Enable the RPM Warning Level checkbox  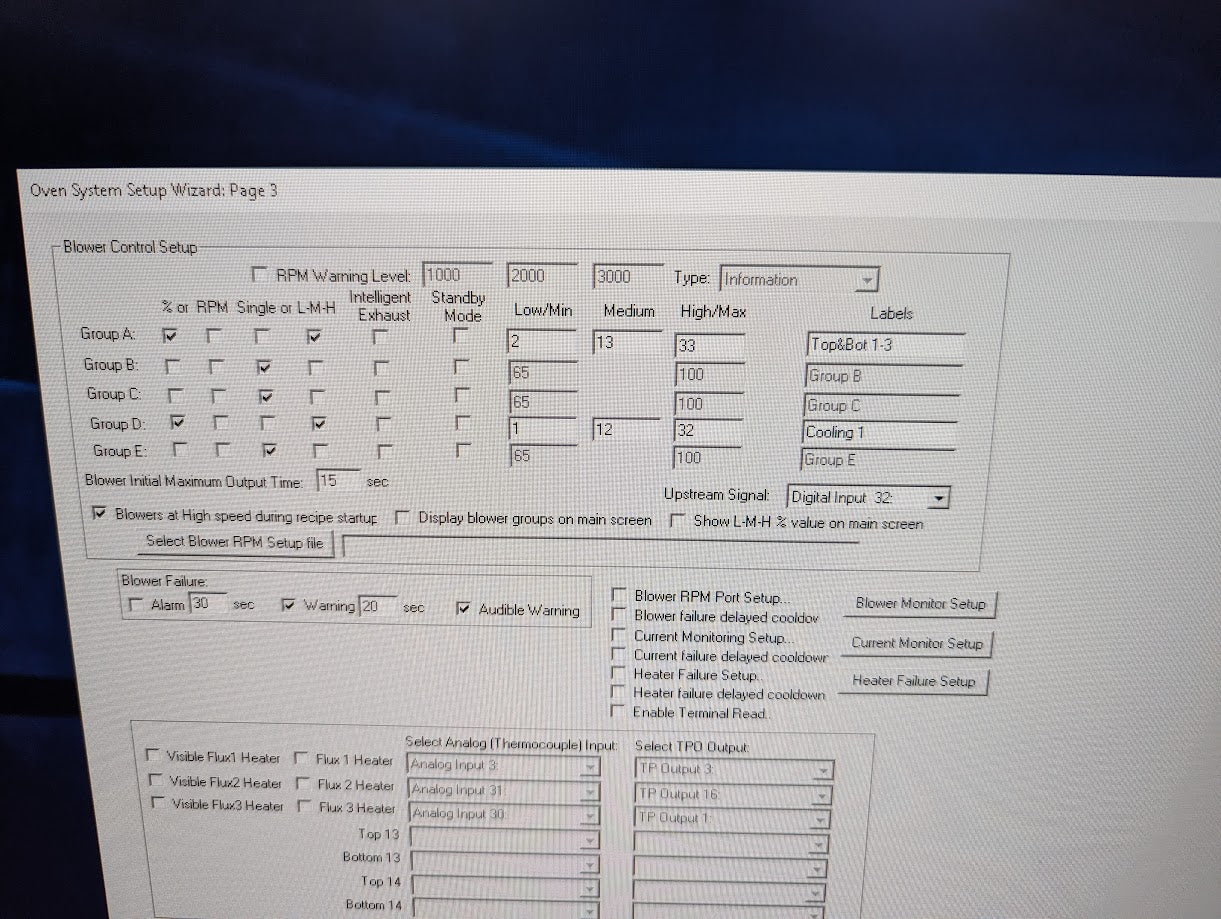pyautogui.click(x=260, y=275)
